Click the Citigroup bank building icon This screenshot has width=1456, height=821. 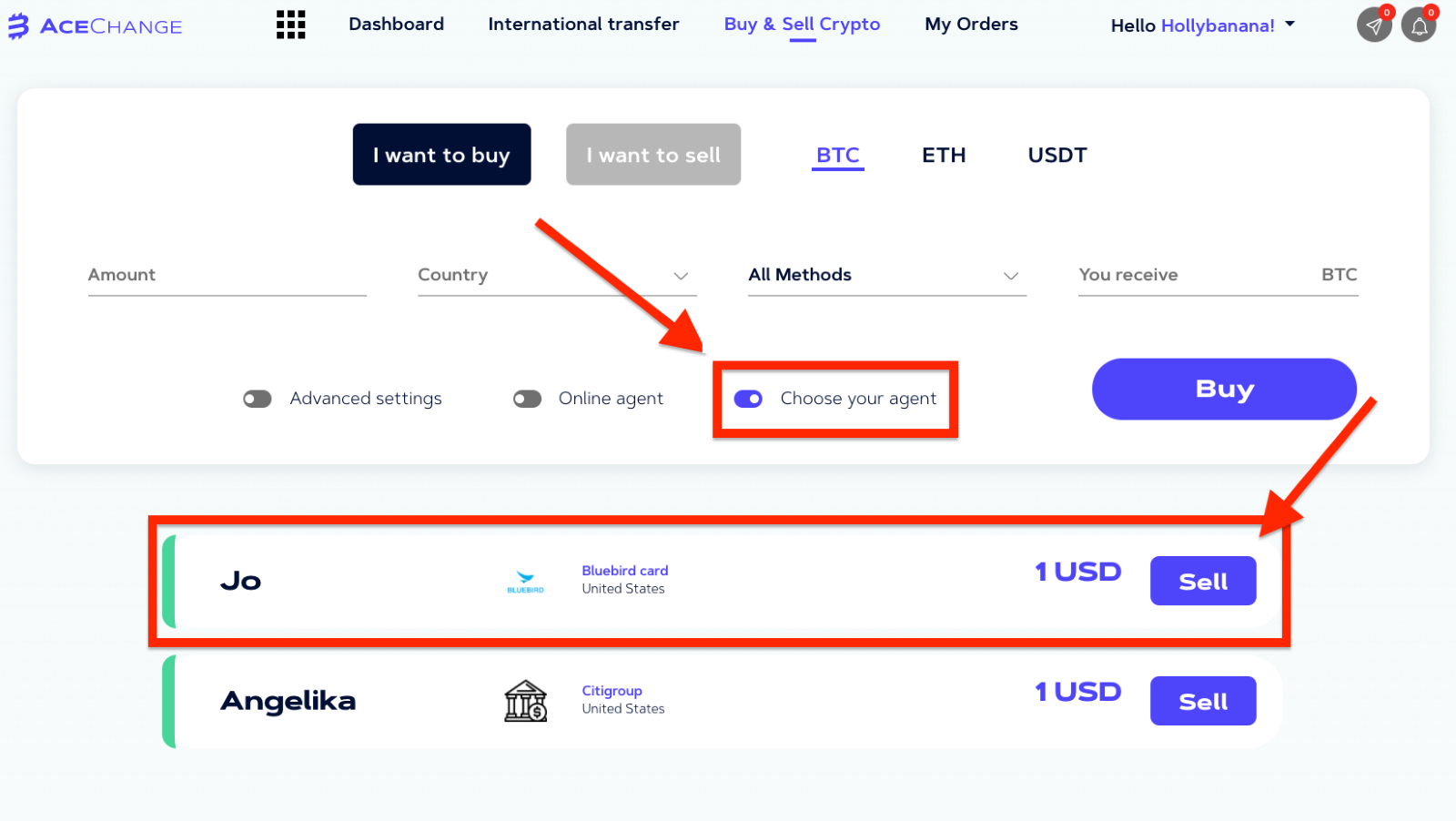point(526,701)
